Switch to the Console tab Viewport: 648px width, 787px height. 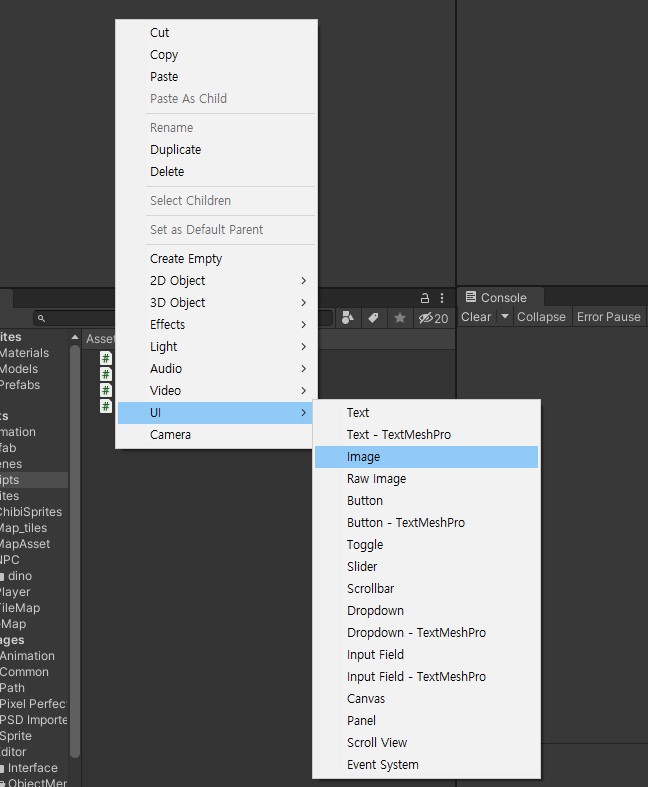(499, 298)
